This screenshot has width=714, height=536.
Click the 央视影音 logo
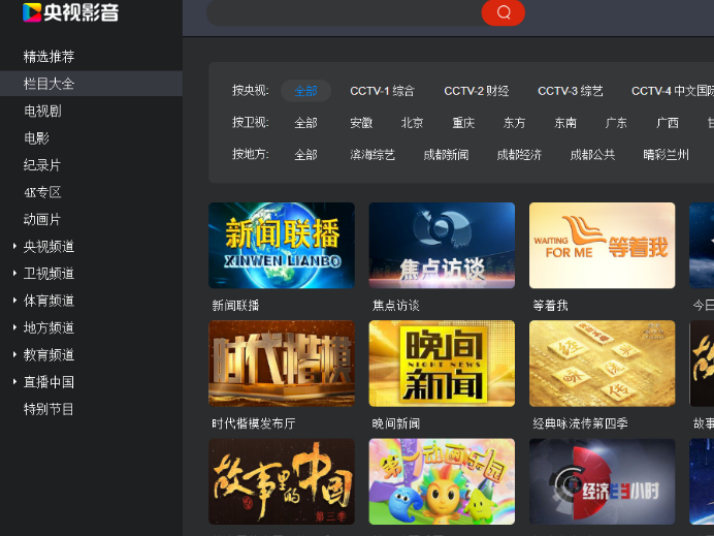click(x=71, y=12)
